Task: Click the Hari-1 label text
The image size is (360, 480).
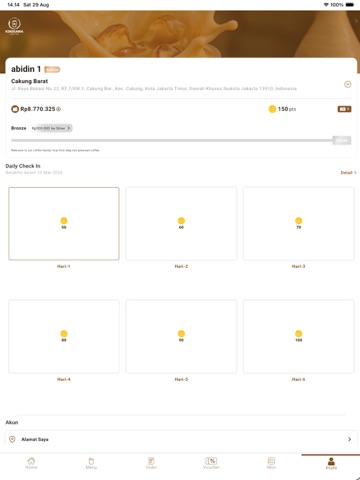Action: pos(64,266)
